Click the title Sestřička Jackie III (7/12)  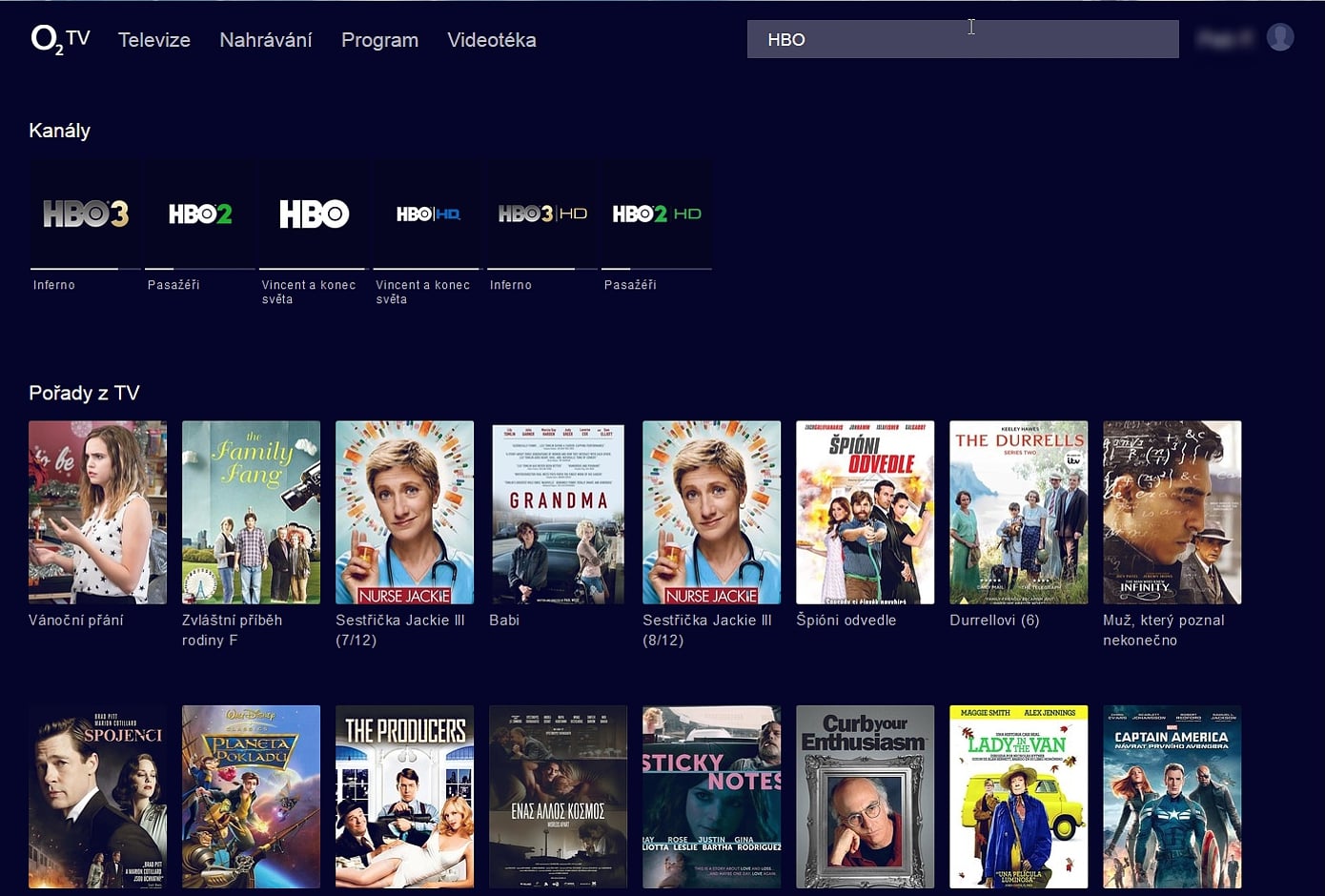click(x=400, y=630)
